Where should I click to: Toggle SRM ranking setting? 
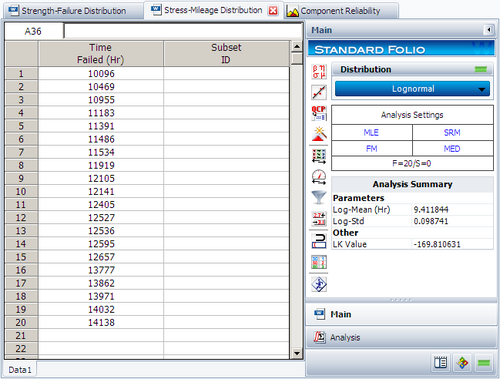[452, 133]
